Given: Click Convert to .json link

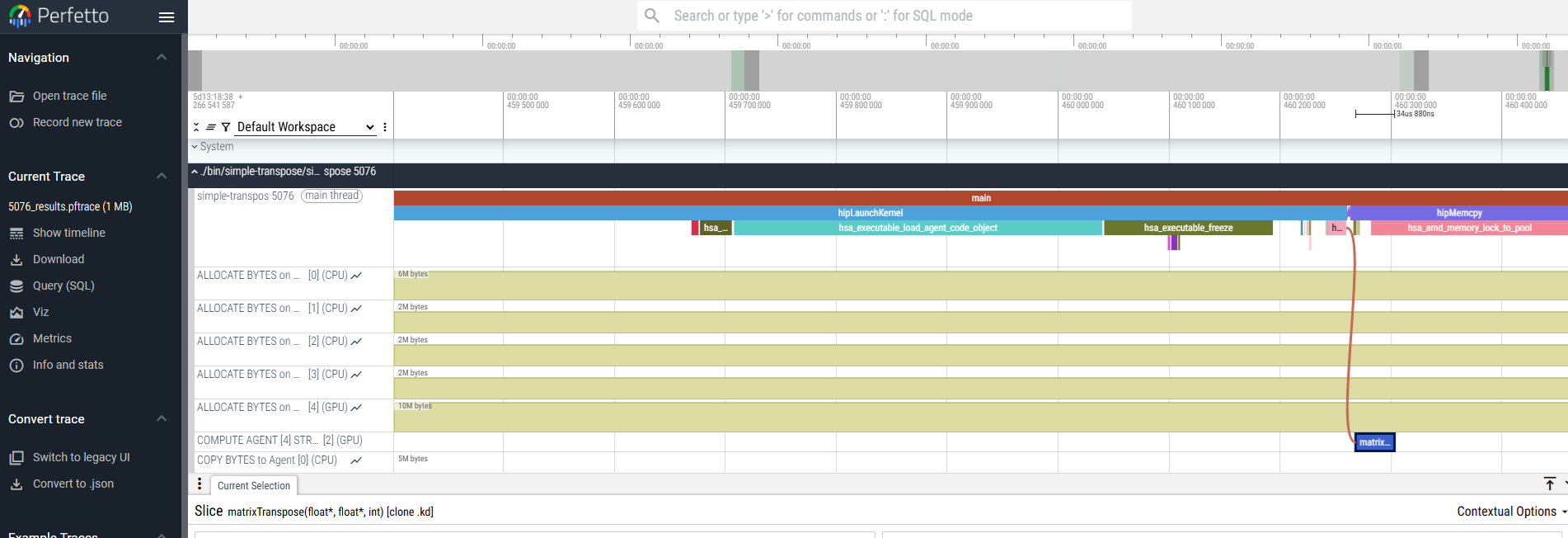Looking at the screenshot, I should (x=73, y=484).
